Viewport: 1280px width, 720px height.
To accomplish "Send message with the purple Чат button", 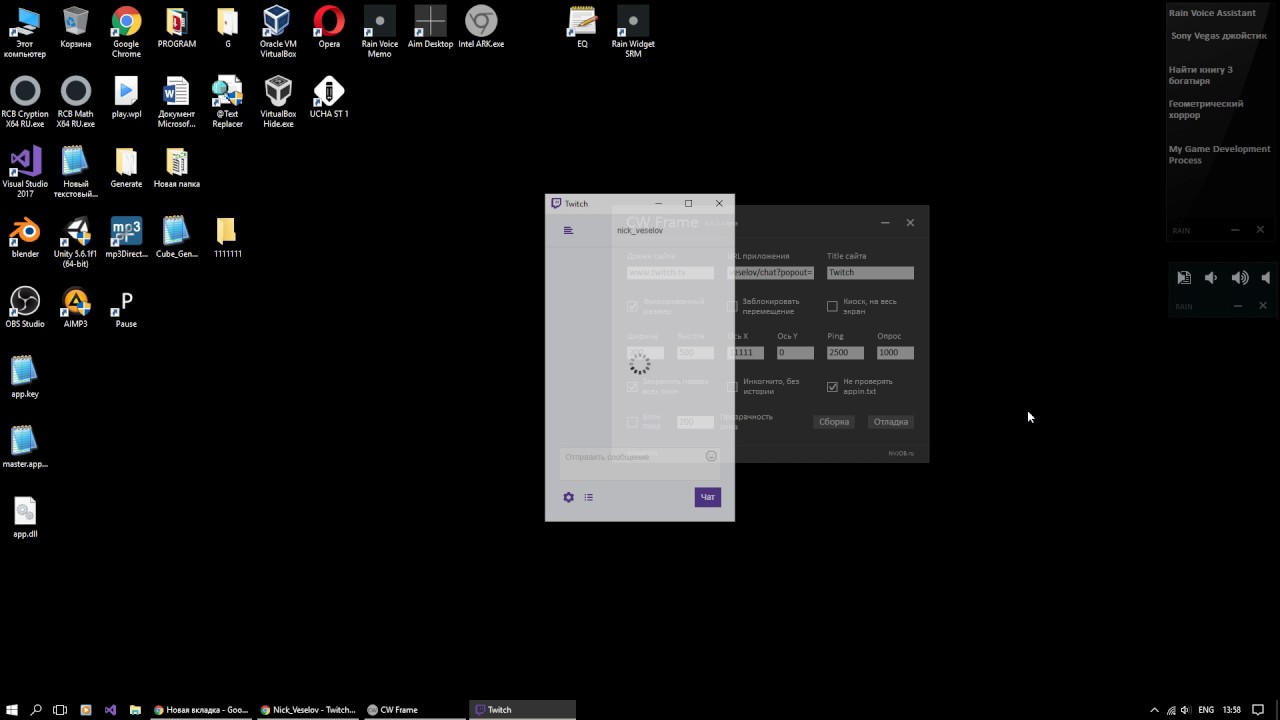I will point(708,497).
